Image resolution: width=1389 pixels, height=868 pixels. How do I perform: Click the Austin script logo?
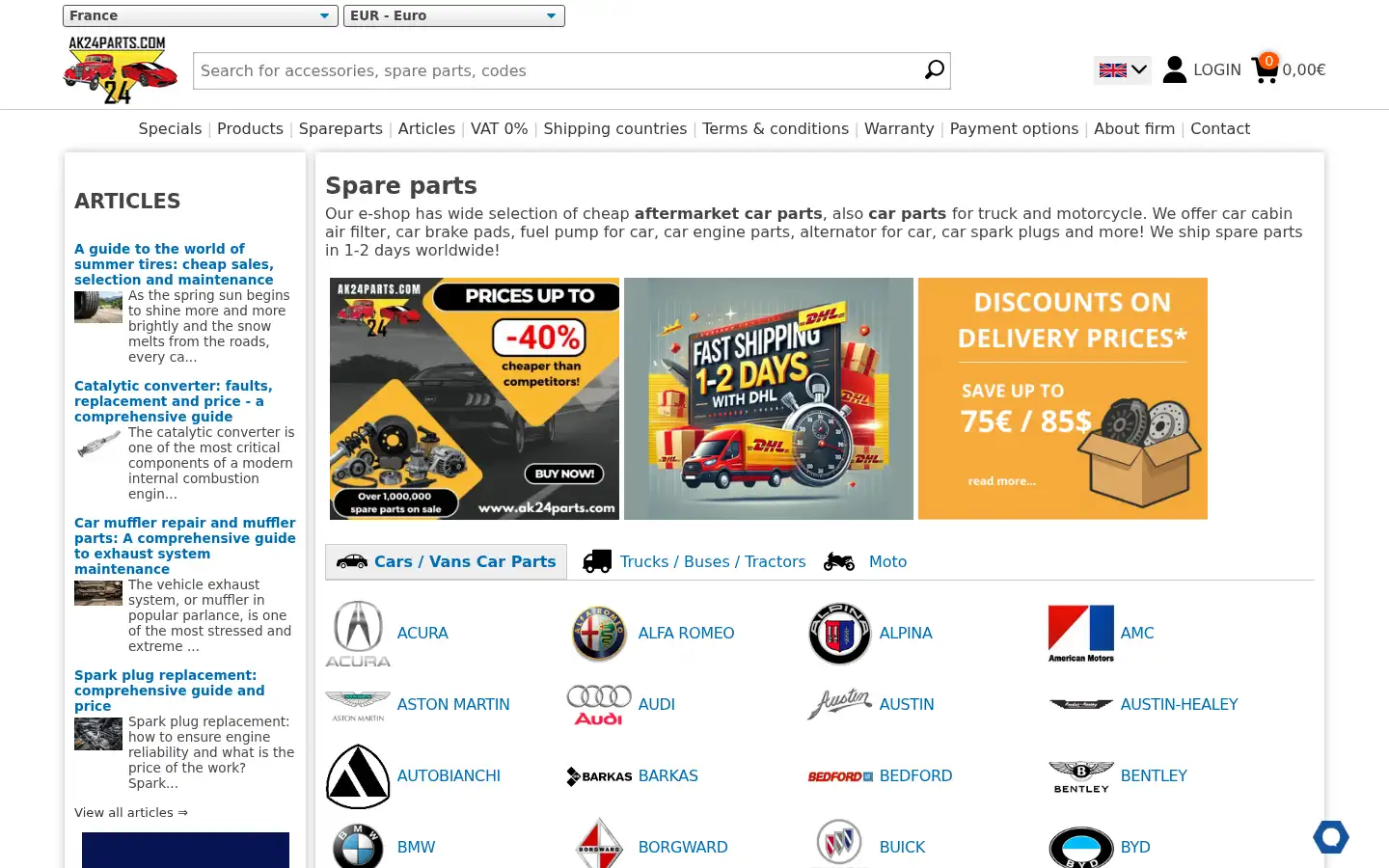(840, 705)
